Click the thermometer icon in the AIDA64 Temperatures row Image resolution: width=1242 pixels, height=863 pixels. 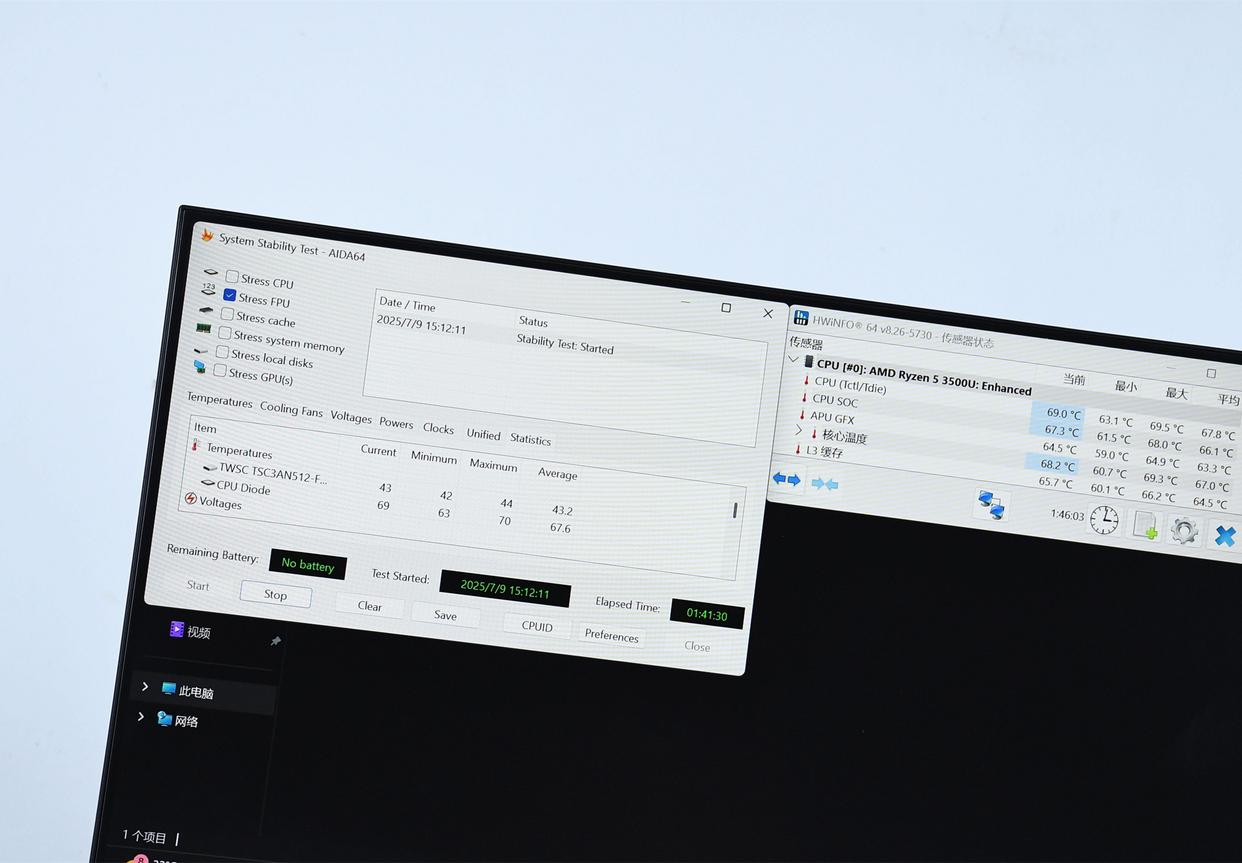pos(196,445)
